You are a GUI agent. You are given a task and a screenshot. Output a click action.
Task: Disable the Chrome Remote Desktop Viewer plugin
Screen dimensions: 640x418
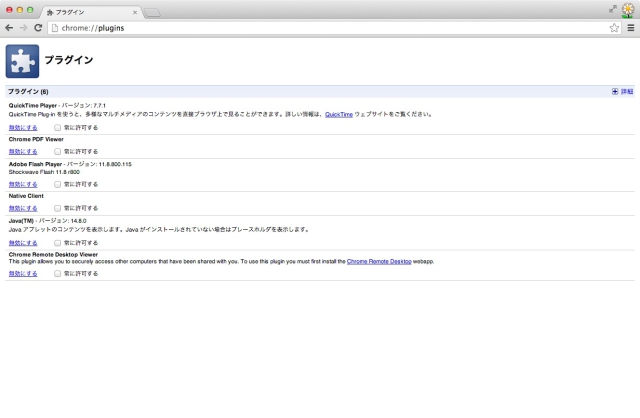coord(23,273)
